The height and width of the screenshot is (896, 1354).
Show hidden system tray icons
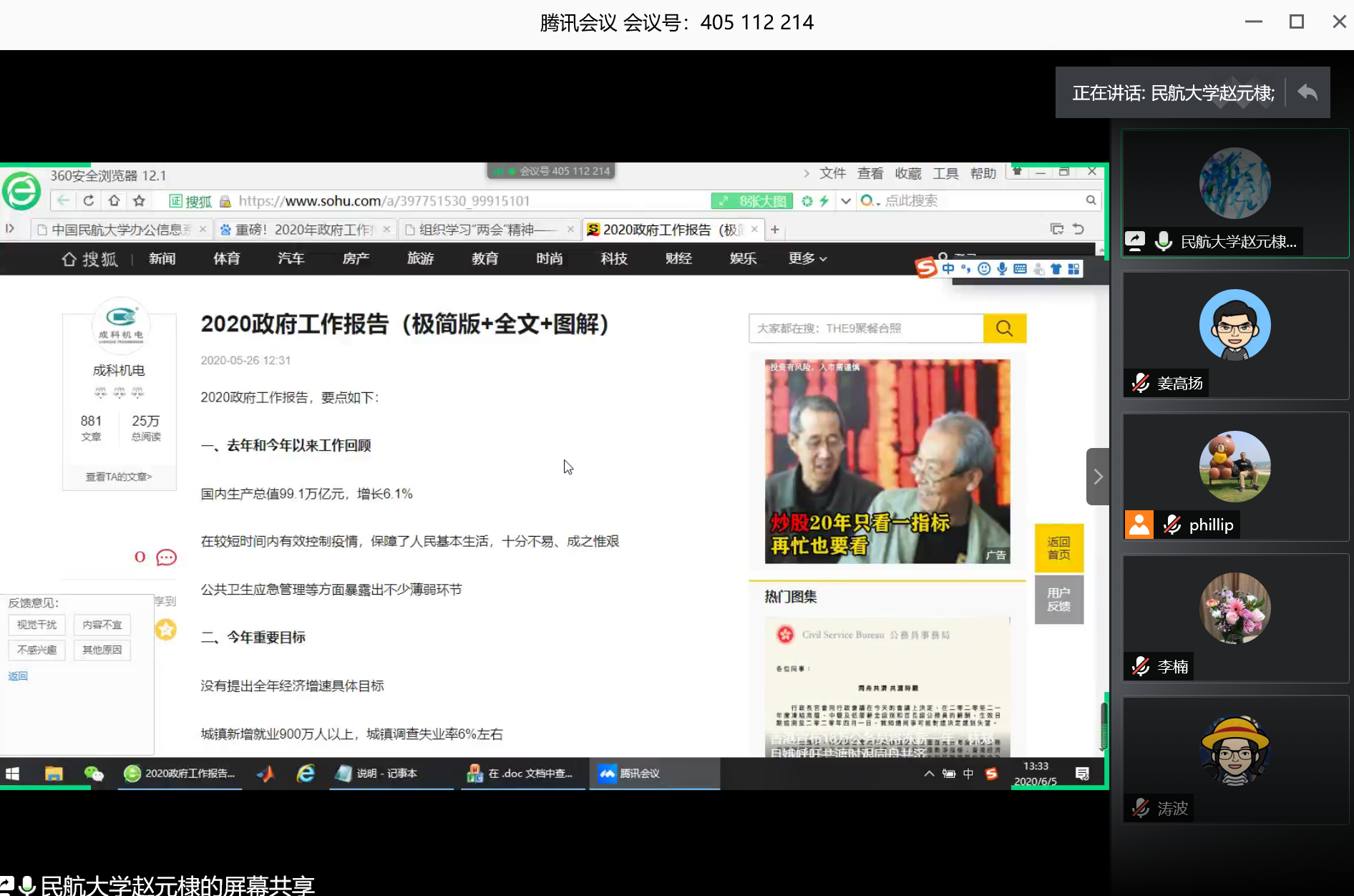point(929,774)
